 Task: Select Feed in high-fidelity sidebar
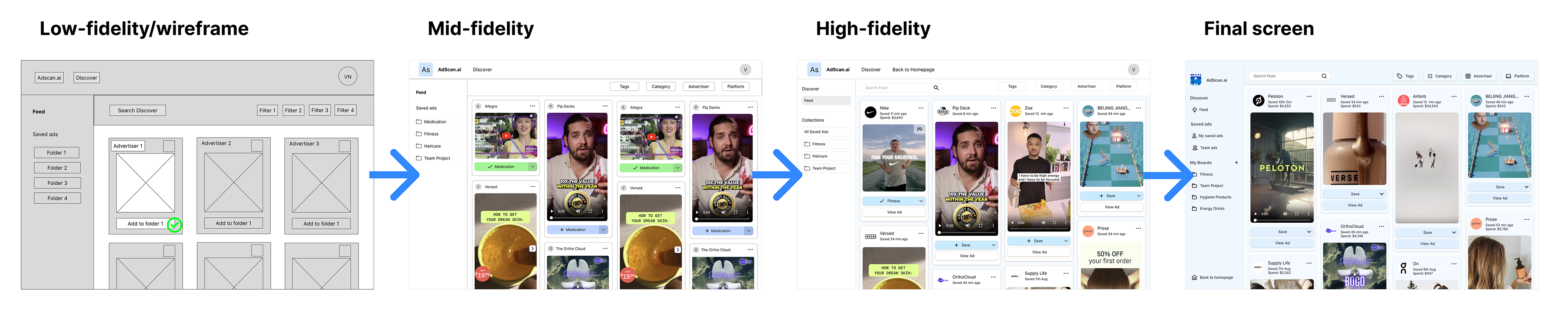click(x=826, y=100)
